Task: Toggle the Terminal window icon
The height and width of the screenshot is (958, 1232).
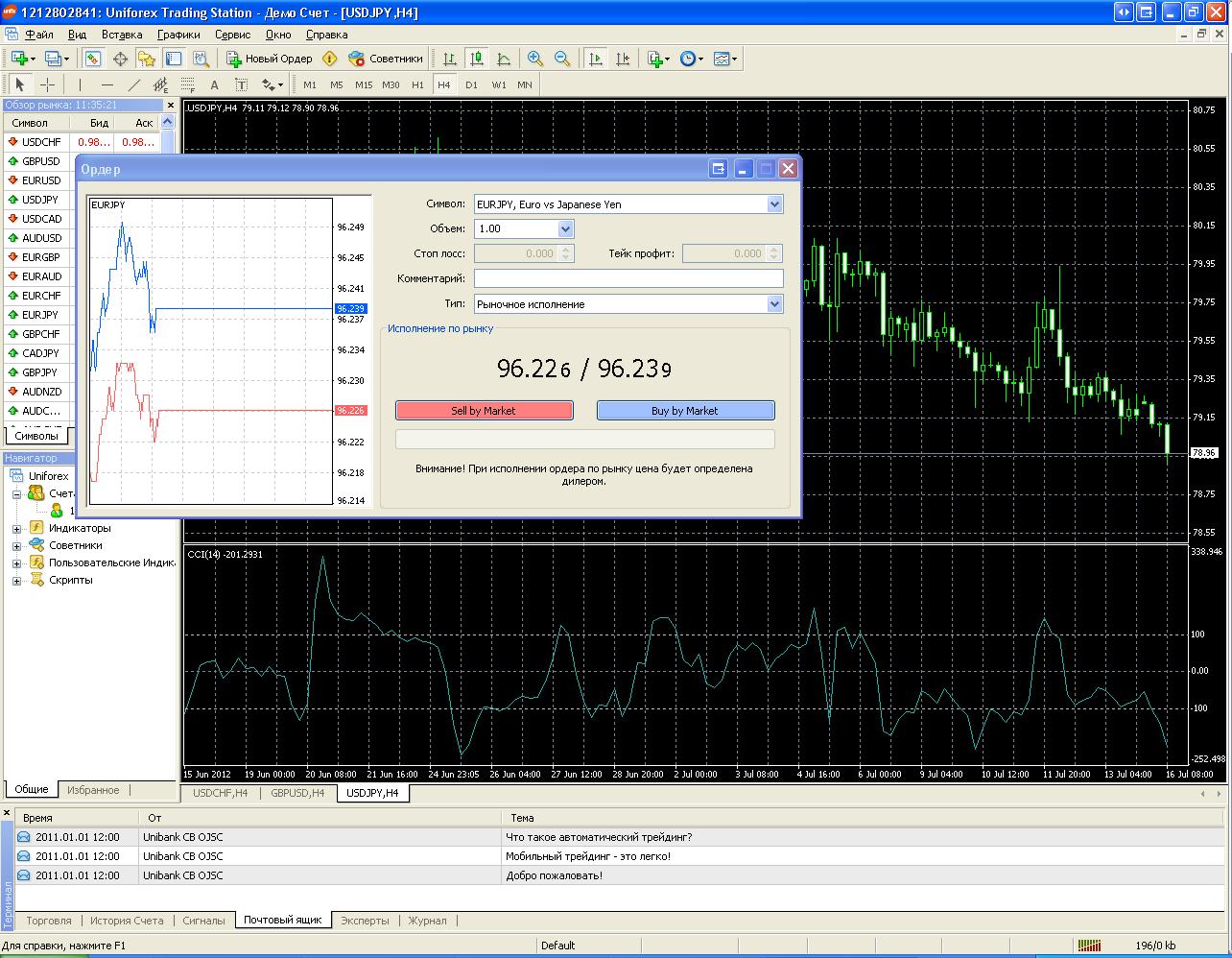Action: [x=173, y=59]
